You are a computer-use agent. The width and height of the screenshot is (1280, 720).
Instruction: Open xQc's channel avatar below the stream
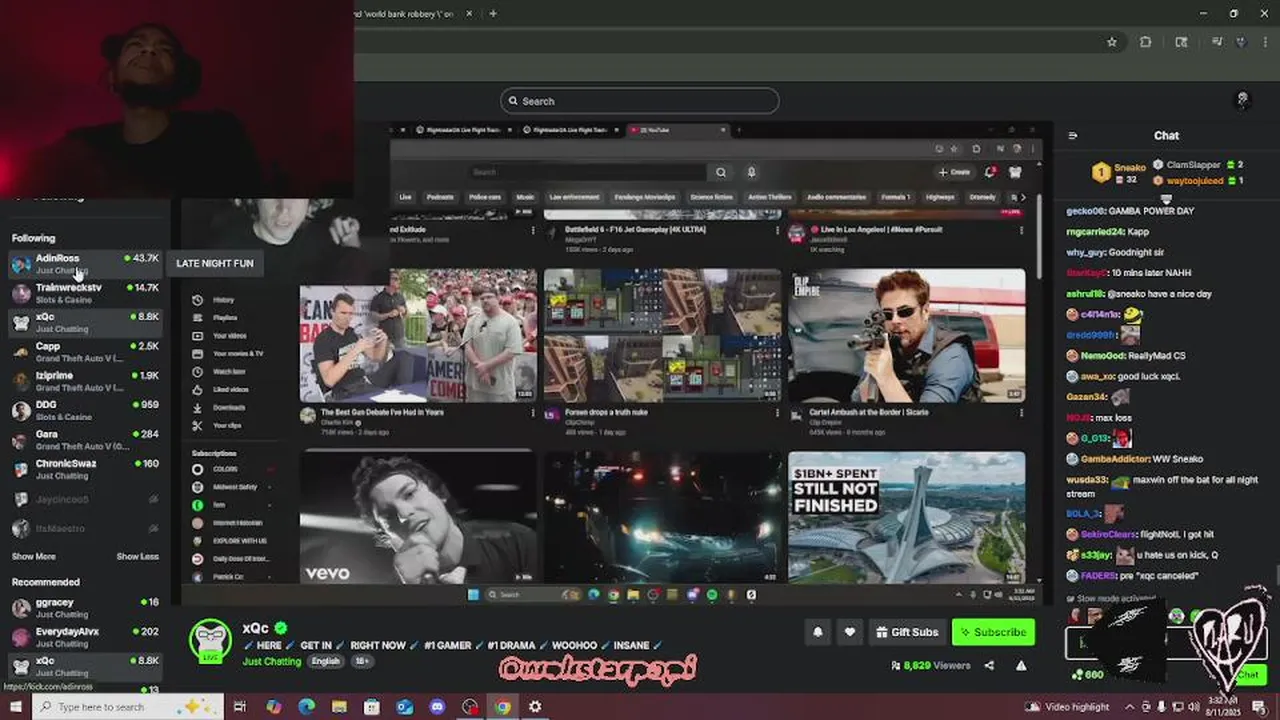(x=211, y=640)
